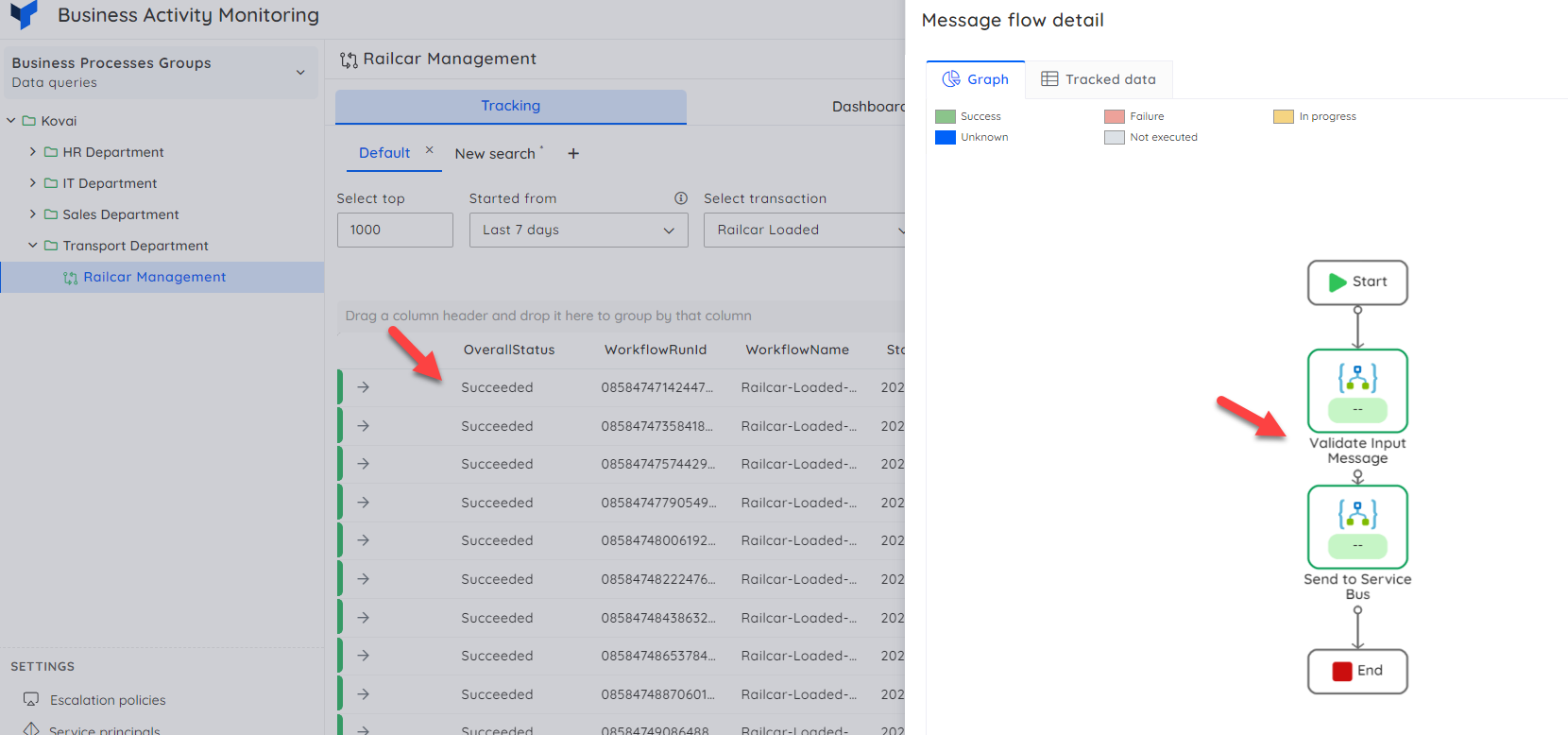Image resolution: width=1568 pixels, height=735 pixels.
Task: Expand the Sales Department node
Action: [33, 214]
